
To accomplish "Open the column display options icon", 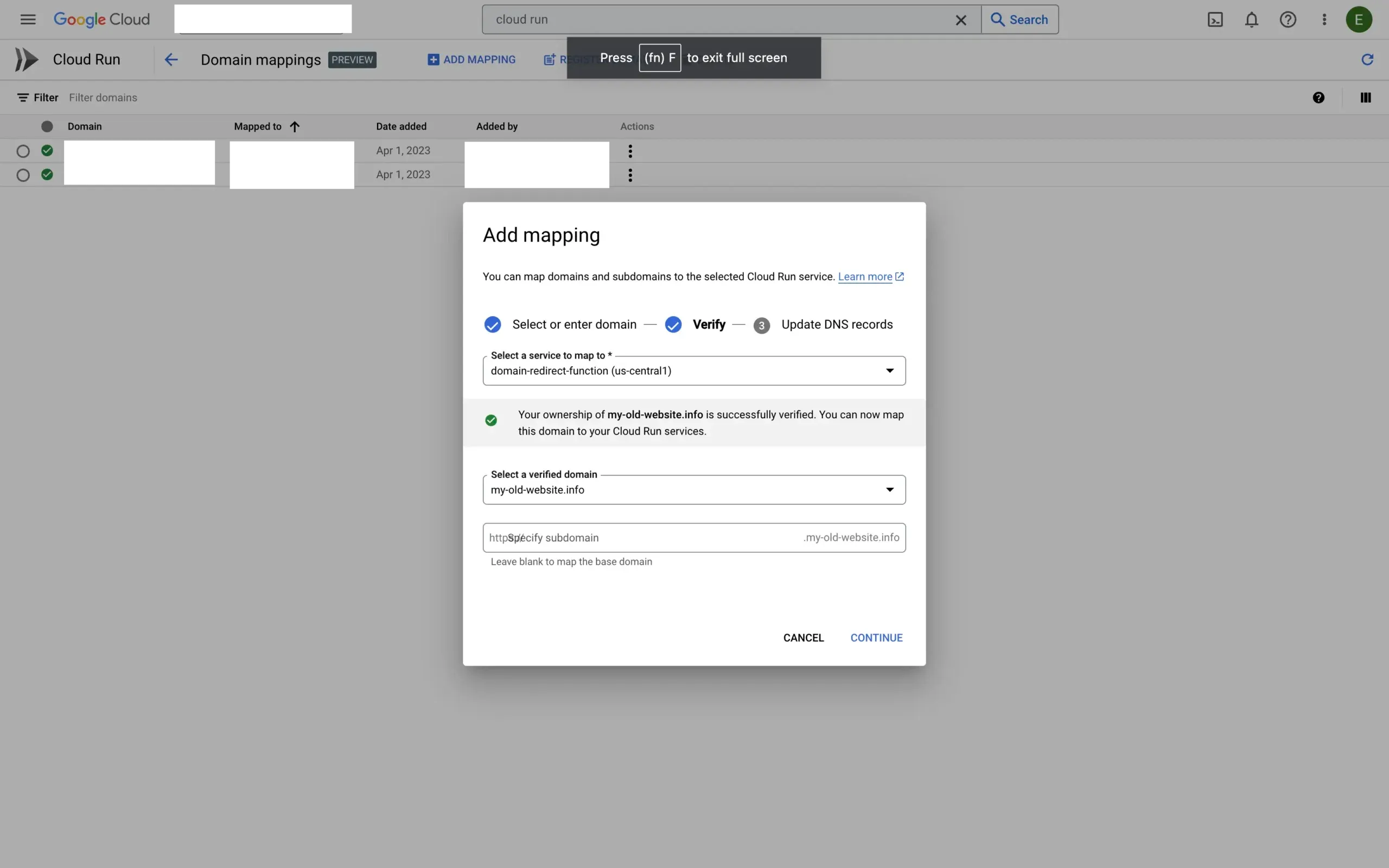I will tap(1366, 98).
